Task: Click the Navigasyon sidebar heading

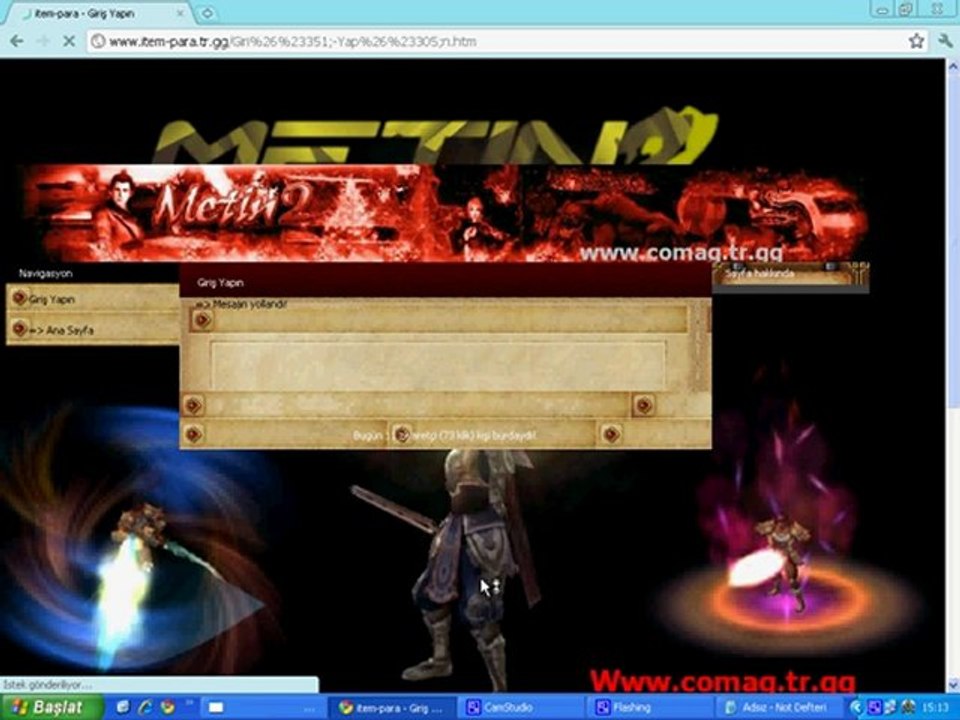Action: [45, 274]
